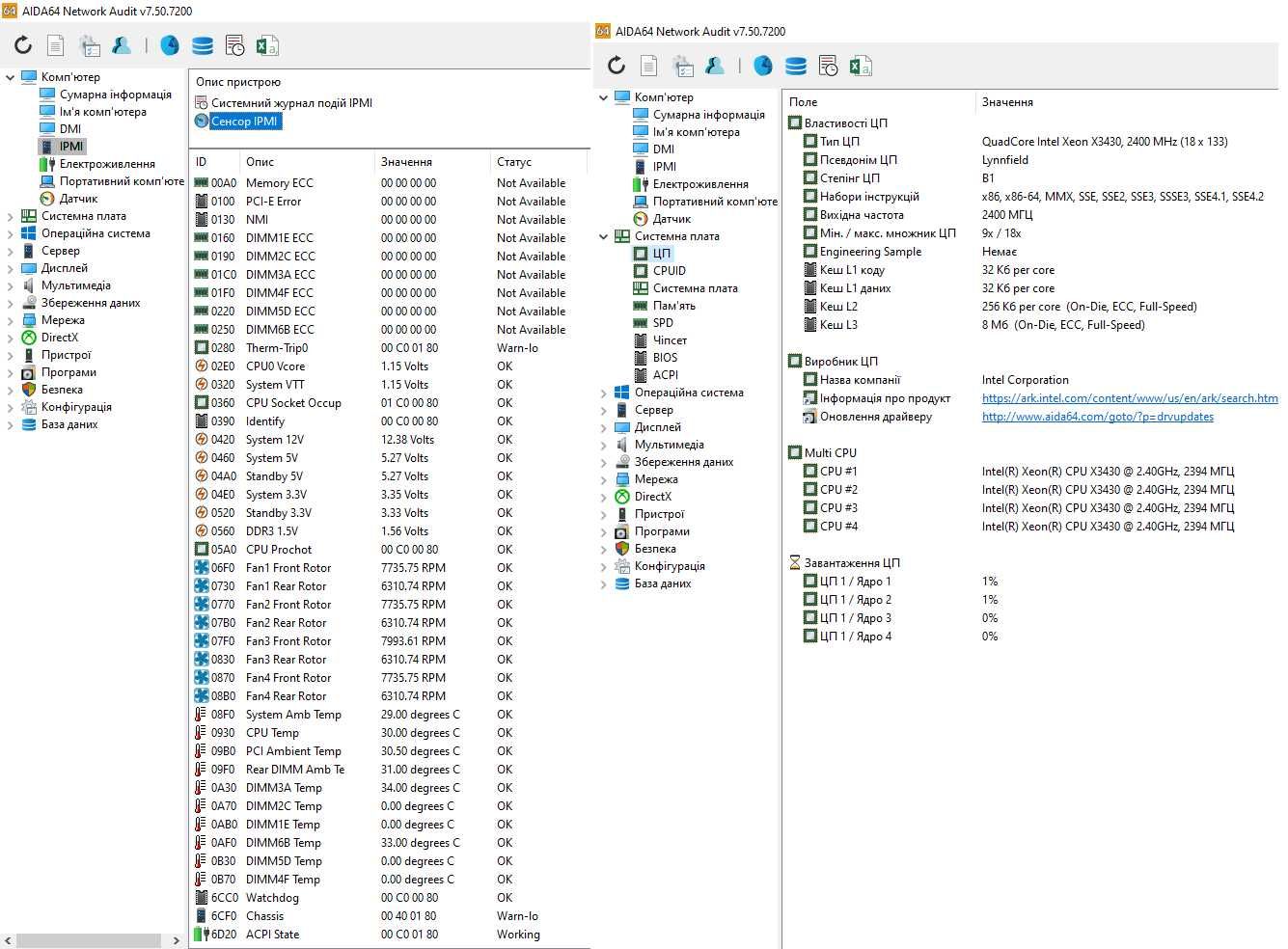Sort by Опис column header
Viewport: 1288px width, 949px height.
(x=307, y=162)
